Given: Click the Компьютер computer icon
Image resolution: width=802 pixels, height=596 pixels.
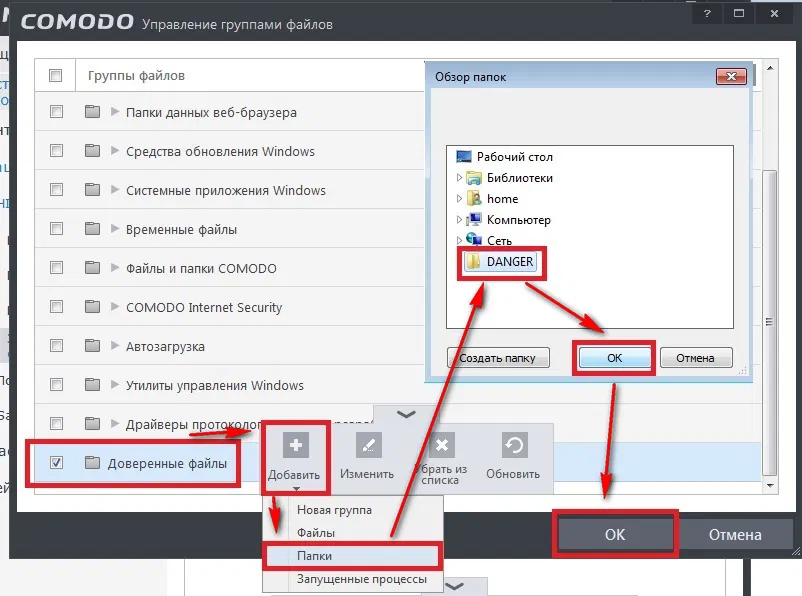Looking at the screenshot, I should 474,219.
